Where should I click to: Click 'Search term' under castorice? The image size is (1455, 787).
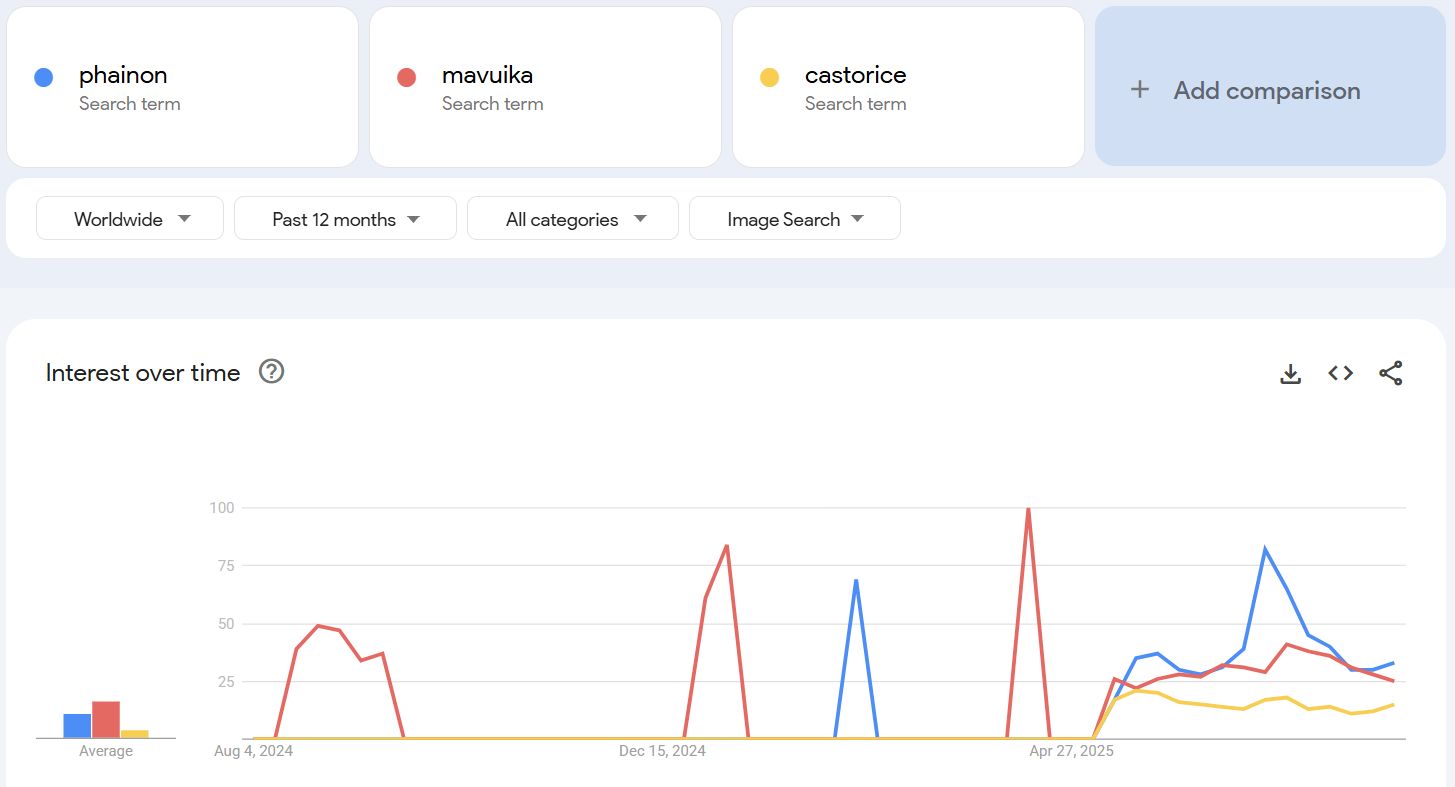(856, 104)
